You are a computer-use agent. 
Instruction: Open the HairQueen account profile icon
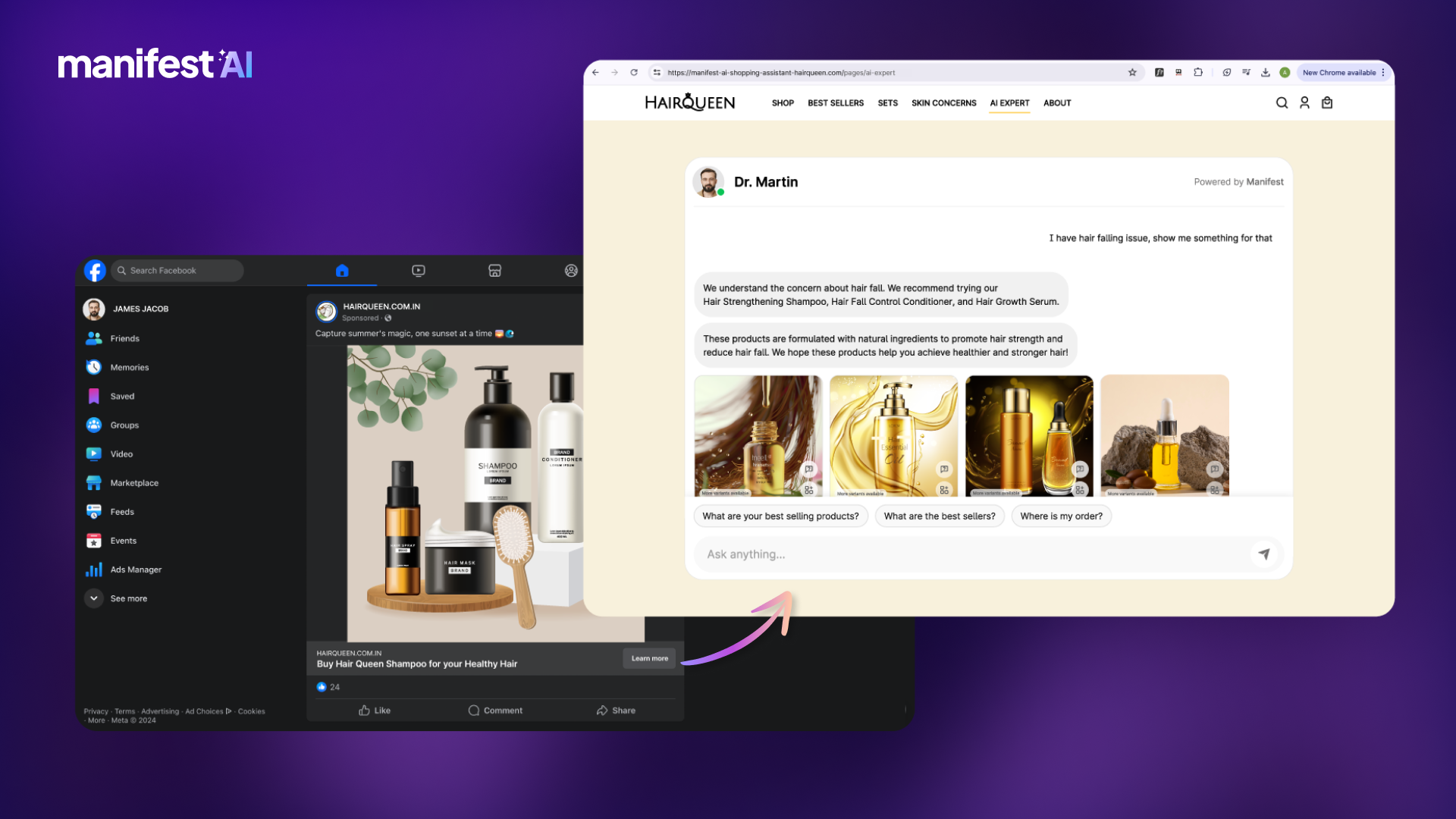1304,103
